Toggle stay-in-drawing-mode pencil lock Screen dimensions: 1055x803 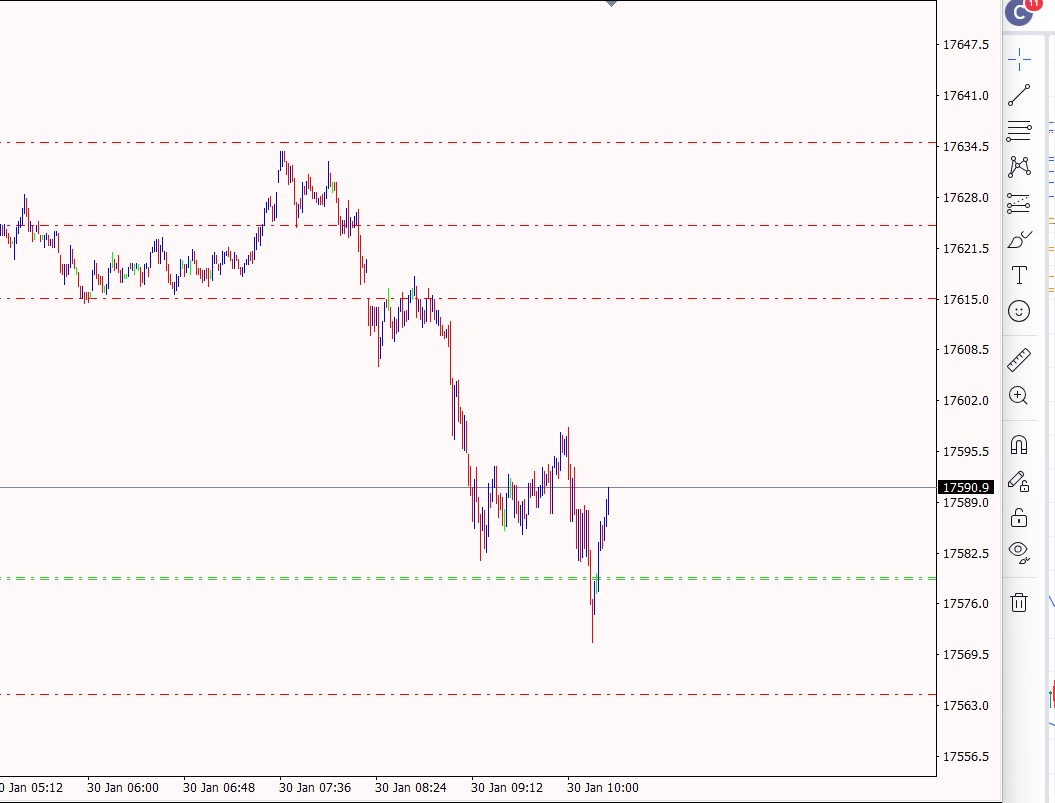[x=1019, y=481]
